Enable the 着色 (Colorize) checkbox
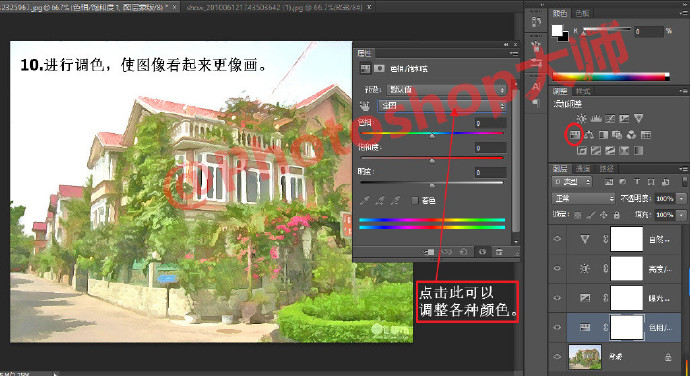Viewport: 690px width, 376px height. click(415, 200)
